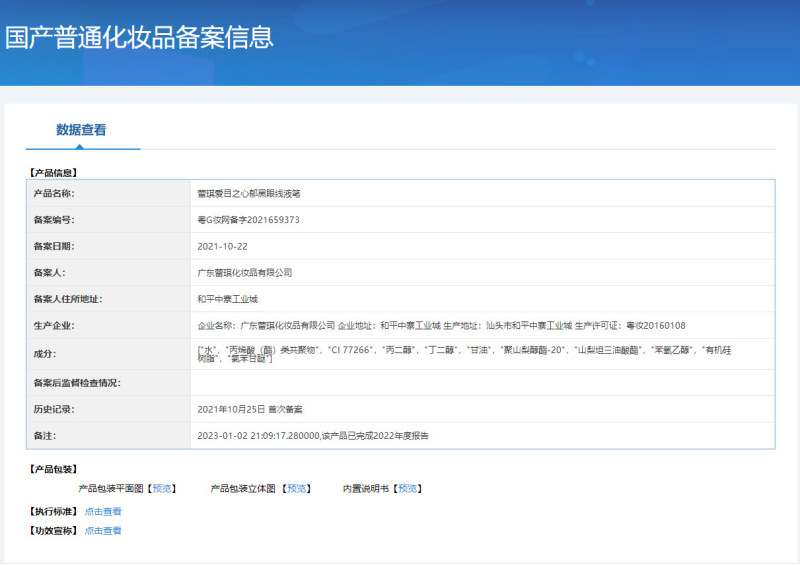Open 预览 for 内置说明书
Screen dimensions: 800x565
[407, 489]
